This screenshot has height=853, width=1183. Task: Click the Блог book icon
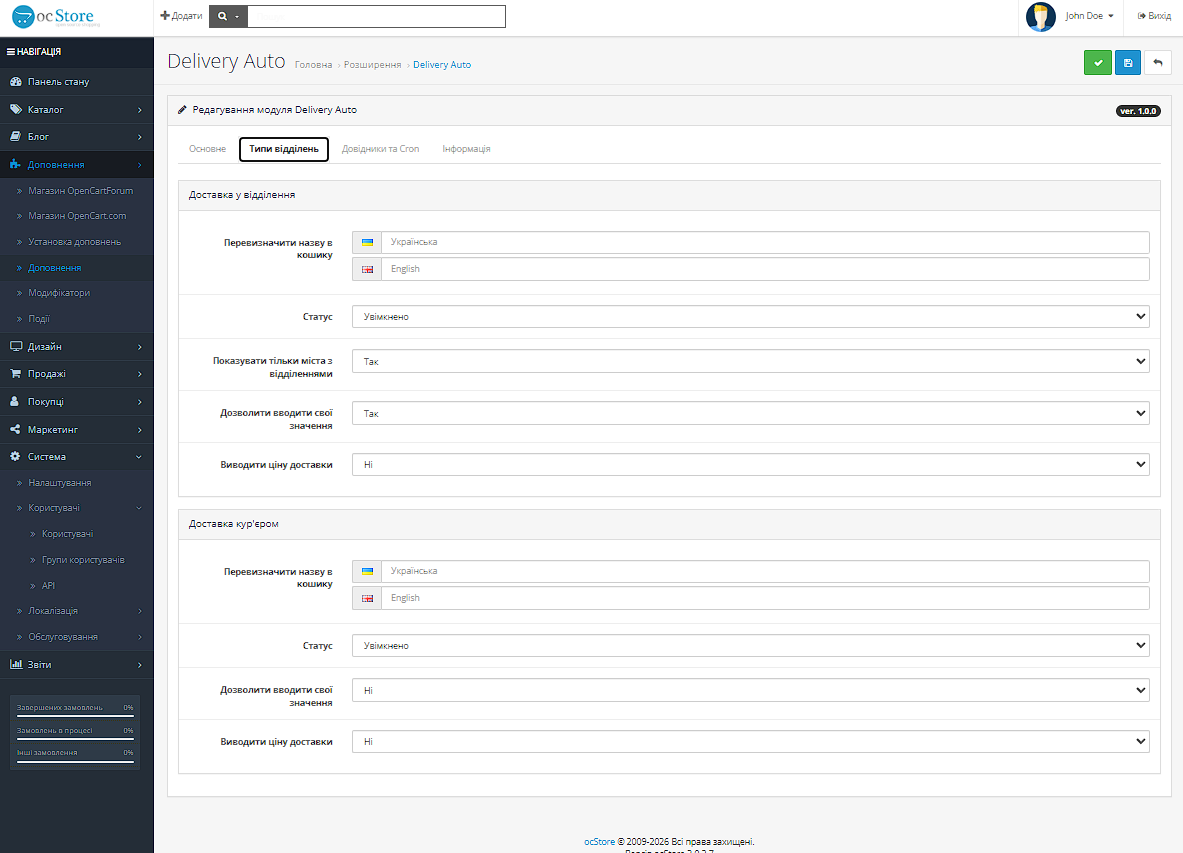pos(15,137)
